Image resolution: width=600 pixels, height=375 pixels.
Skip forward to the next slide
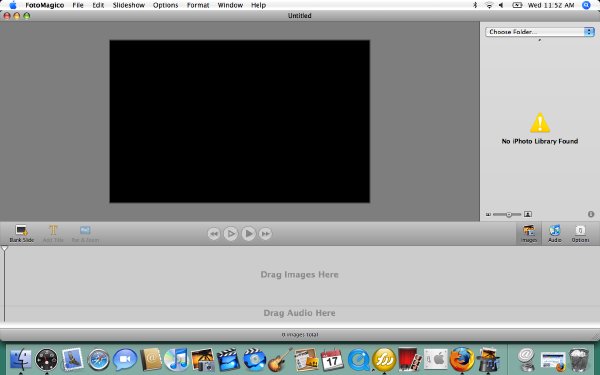click(x=265, y=233)
